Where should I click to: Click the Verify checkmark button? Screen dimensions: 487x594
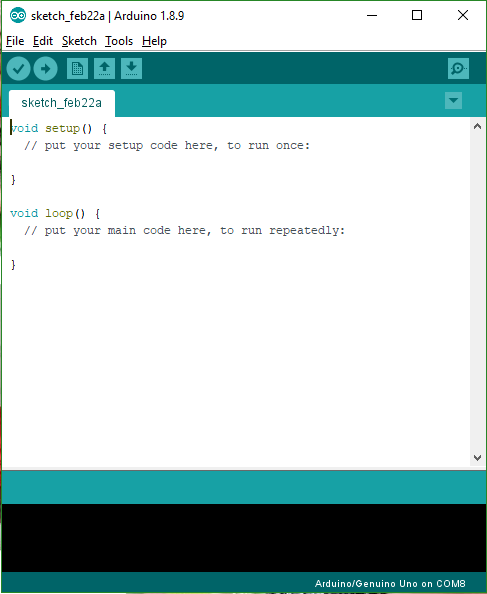18,69
